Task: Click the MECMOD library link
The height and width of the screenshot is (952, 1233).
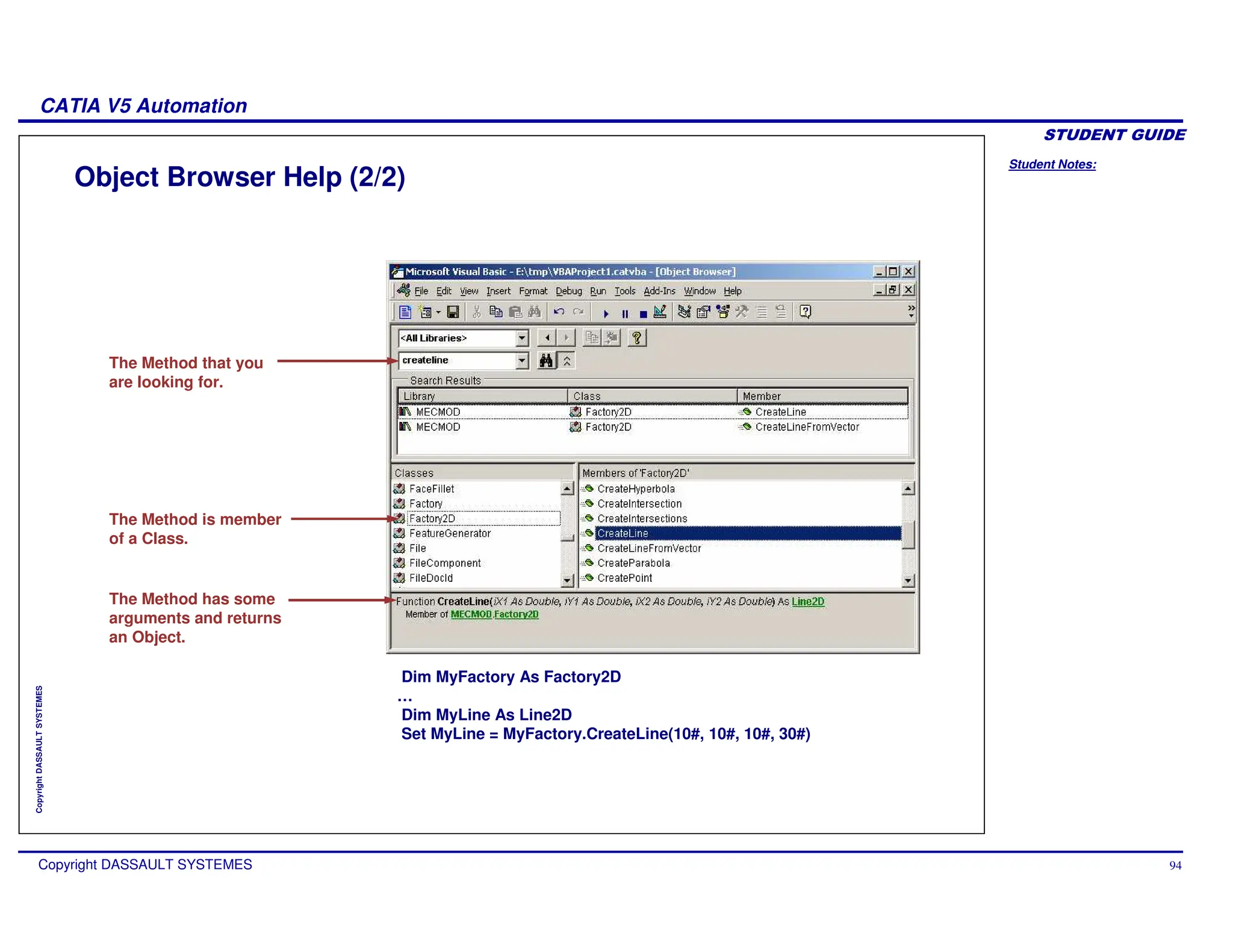Action: [471, 614]
